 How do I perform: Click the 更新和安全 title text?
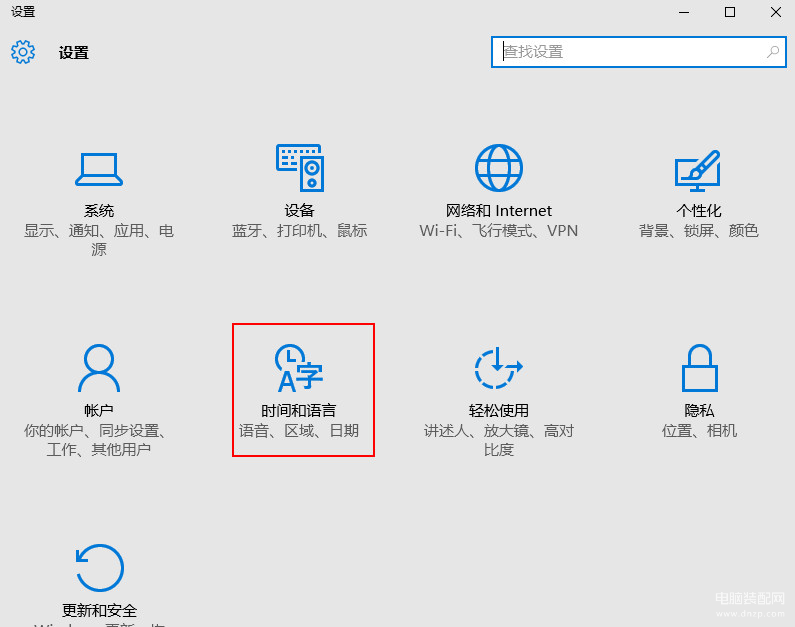[x=99, y=610]
